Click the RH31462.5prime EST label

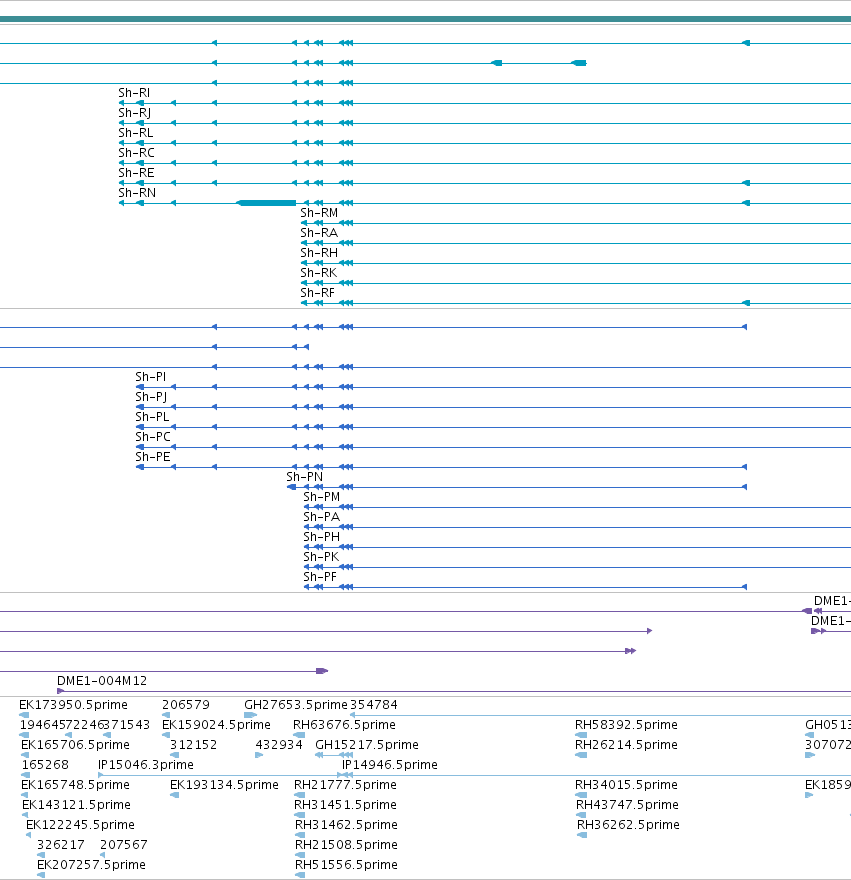(346, 825)
